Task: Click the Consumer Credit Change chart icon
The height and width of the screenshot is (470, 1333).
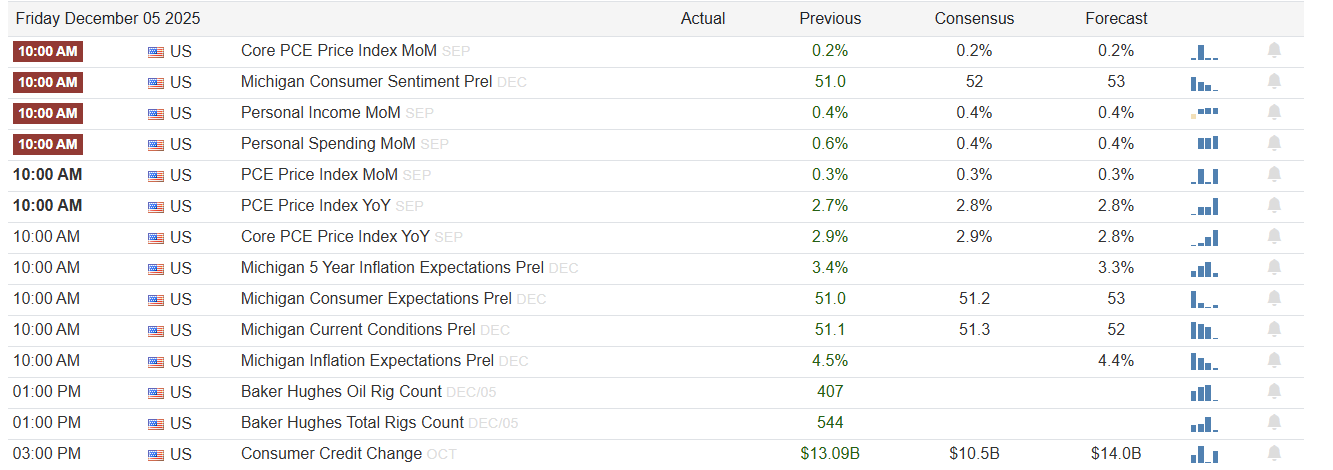Action: [x=1204, y=454]
